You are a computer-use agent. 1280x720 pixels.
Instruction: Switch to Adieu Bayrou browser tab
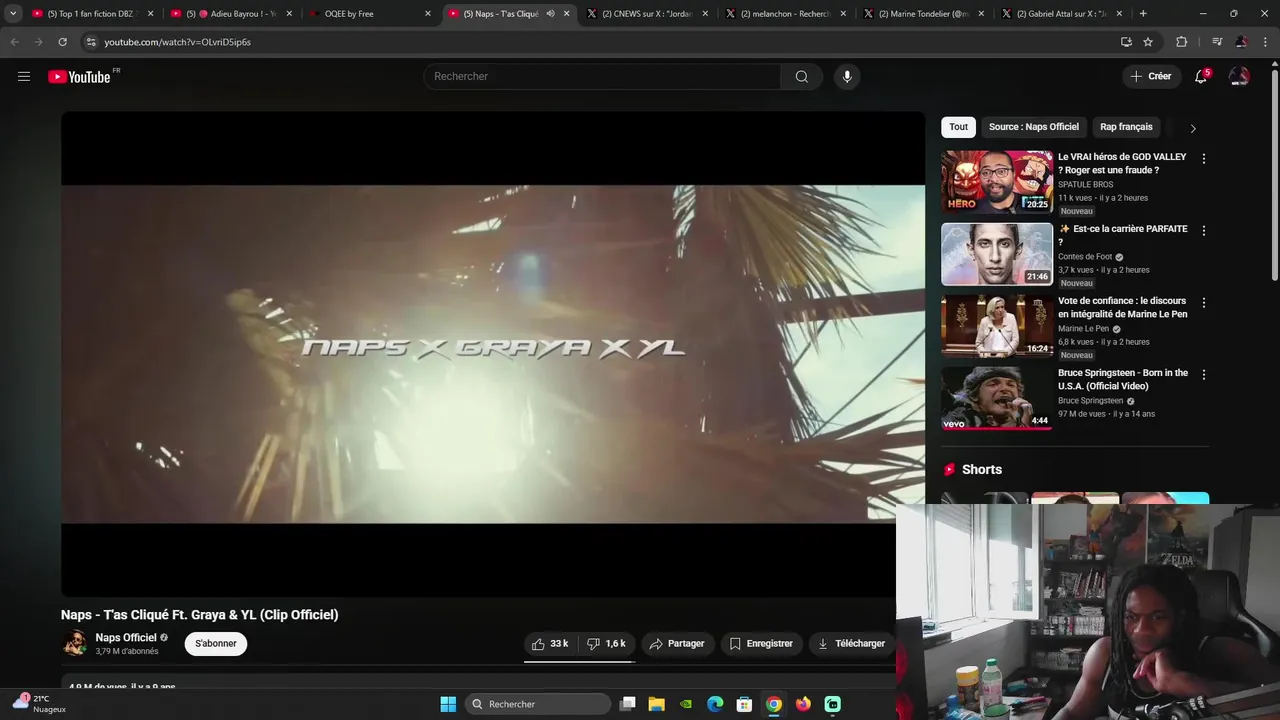pos(232,14)
